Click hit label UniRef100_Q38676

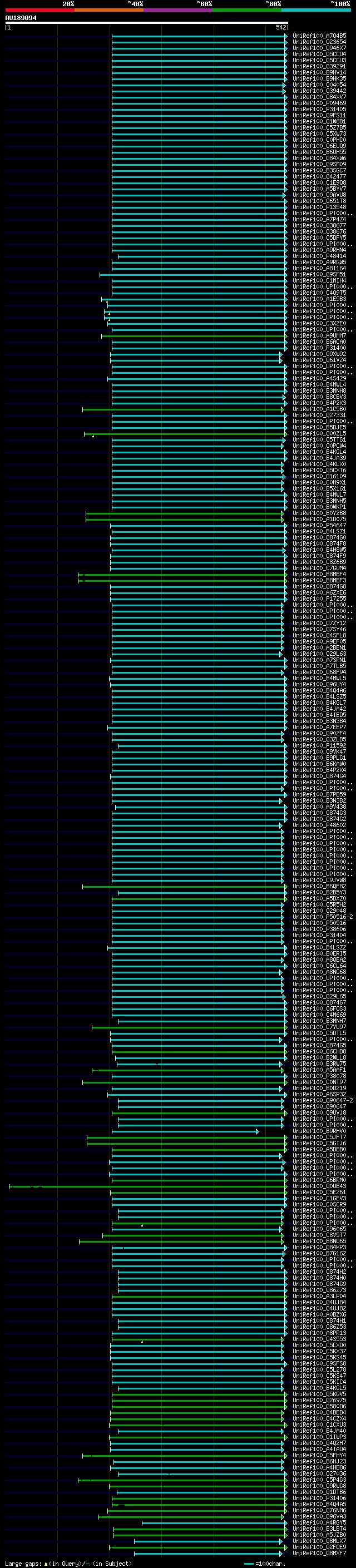click(319, 232)
